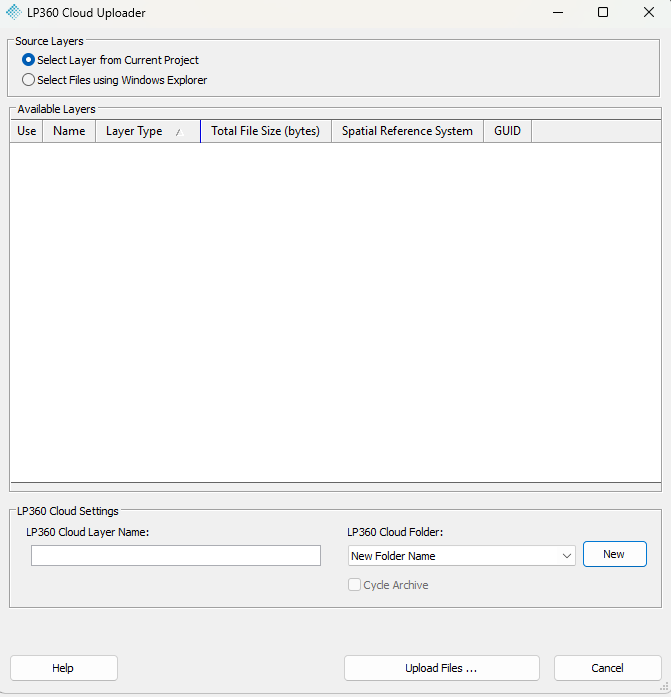The image size is (671, 697).
Task: Click the New folder button
Action: [615, 554]
